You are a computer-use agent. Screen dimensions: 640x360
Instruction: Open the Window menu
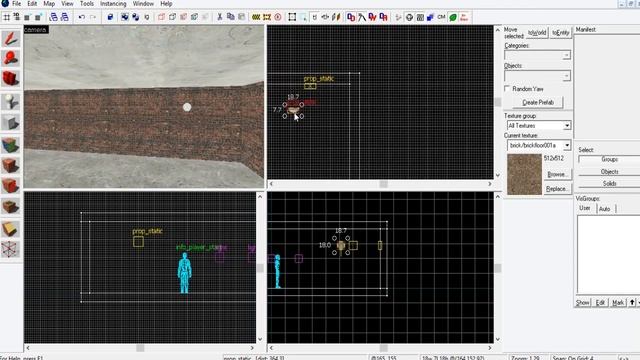tap(143, 4)
